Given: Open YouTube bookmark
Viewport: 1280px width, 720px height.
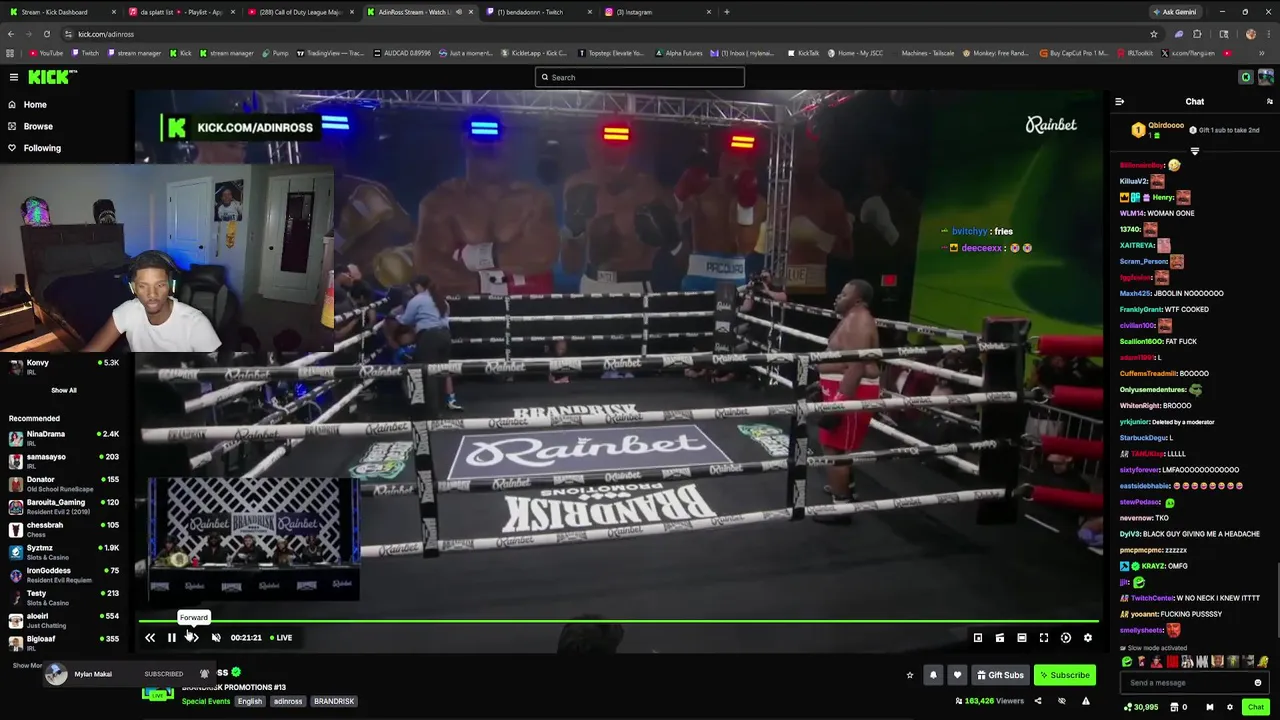Looking at the screenshot, I should pyautogui.click(x=46, y=53).
